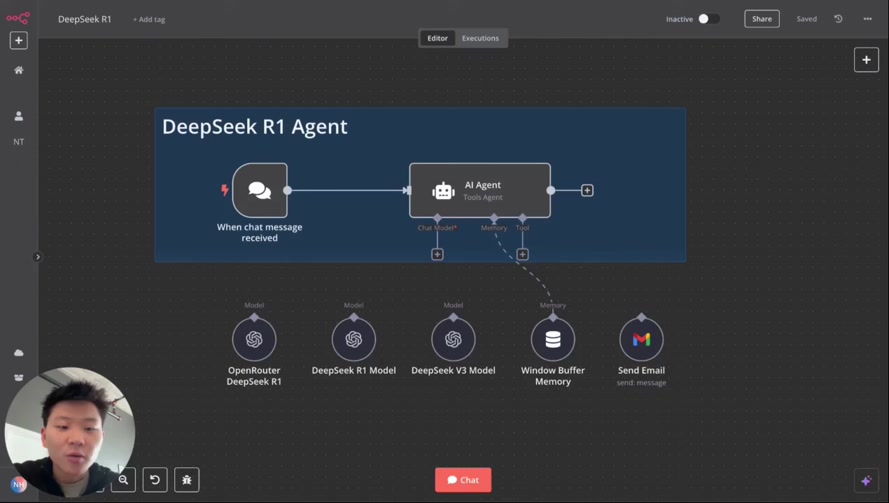Select the DeepSeek R1 Agent sticky note title
Screen dimensions: 889x503
pyautogui.click(x=255, y=126)
